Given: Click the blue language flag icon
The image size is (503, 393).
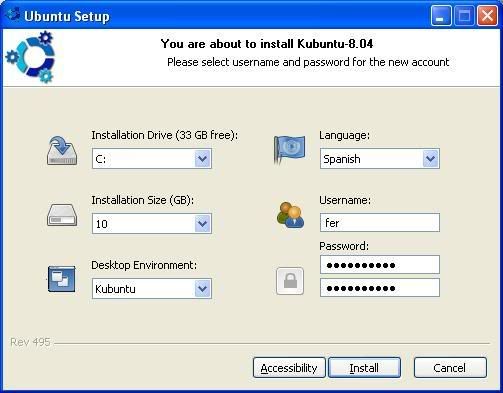Looking at the screenshot, I should coord(289,149).
